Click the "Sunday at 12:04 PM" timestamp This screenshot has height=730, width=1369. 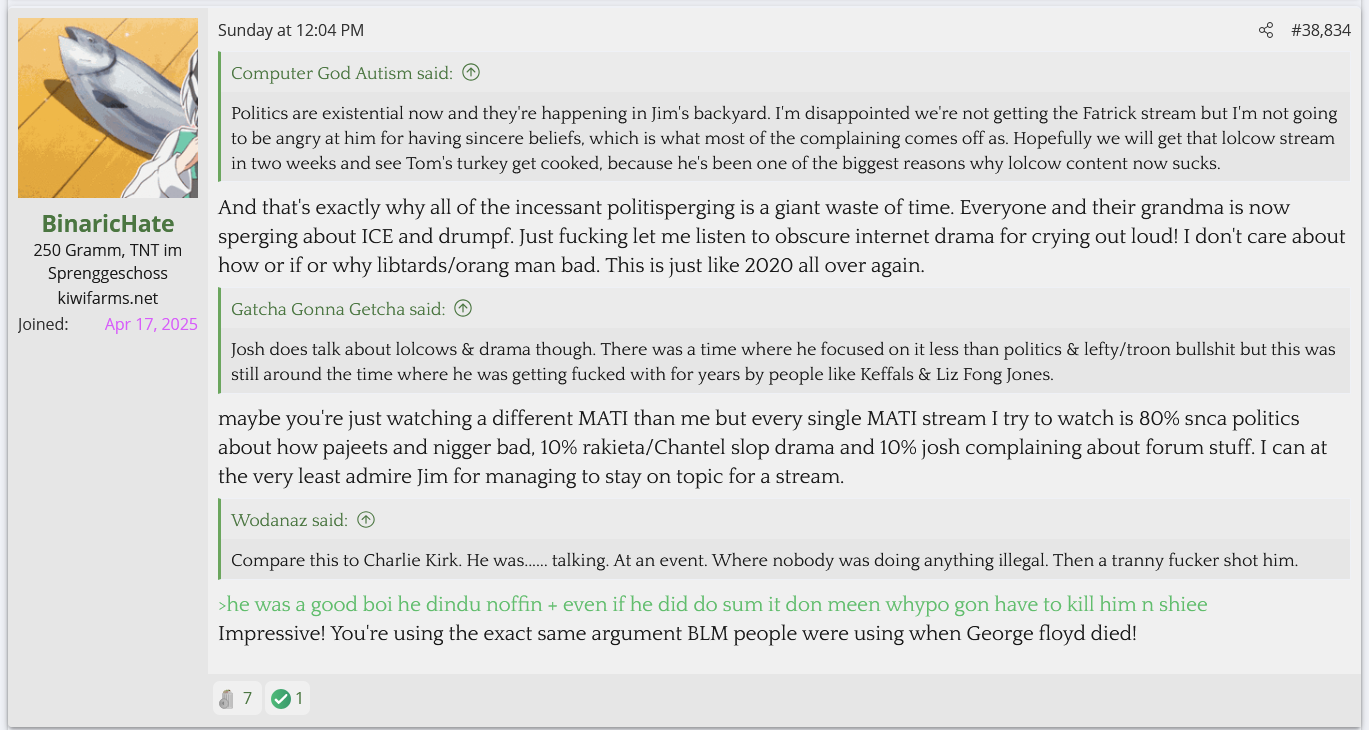click(291, 30)
